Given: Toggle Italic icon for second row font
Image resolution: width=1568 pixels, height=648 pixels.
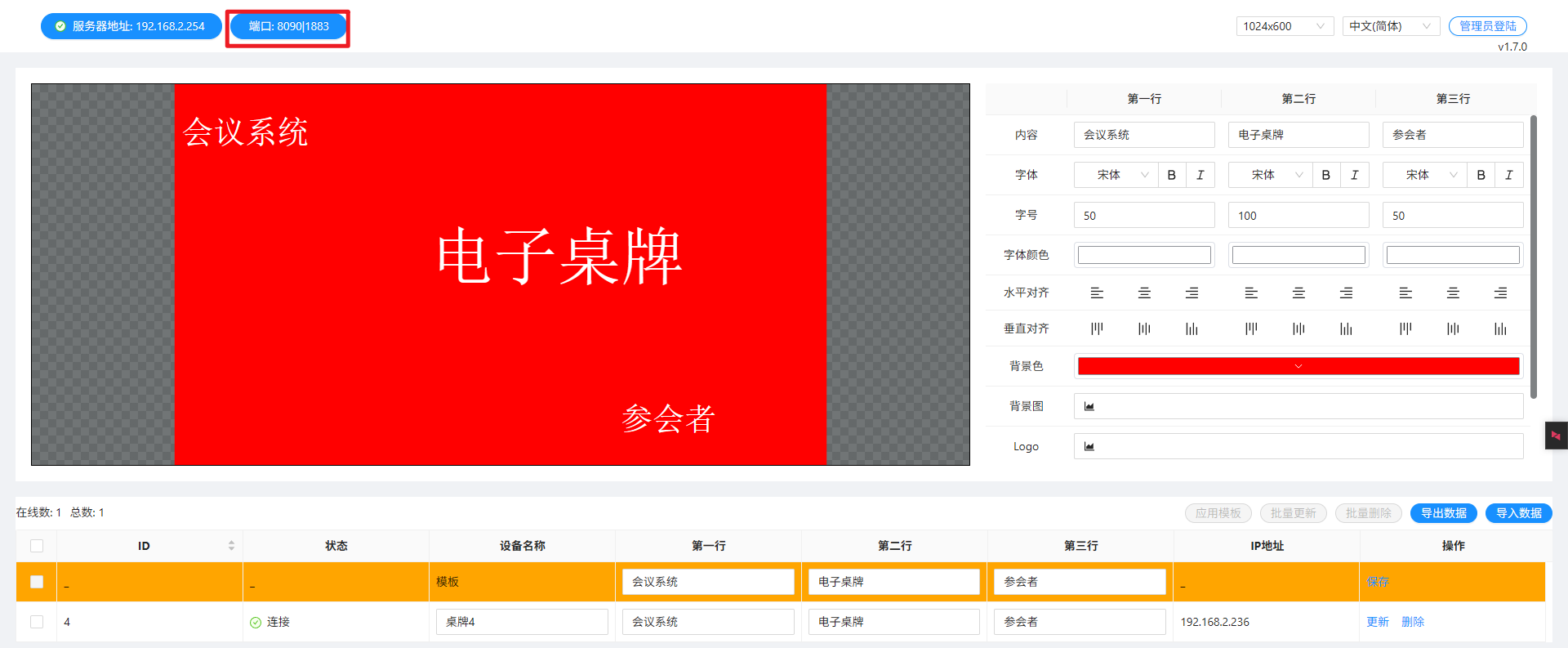Looking at the screenshot, I should pos(1354,175).
